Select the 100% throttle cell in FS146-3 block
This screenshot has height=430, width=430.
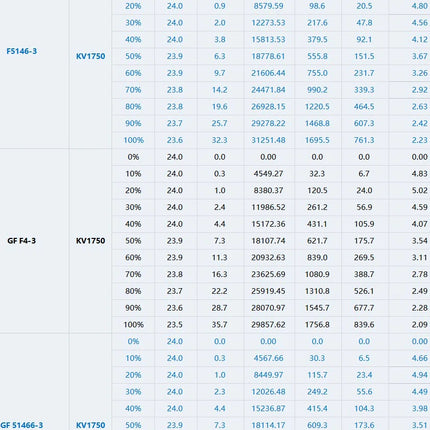pos(133,140)
